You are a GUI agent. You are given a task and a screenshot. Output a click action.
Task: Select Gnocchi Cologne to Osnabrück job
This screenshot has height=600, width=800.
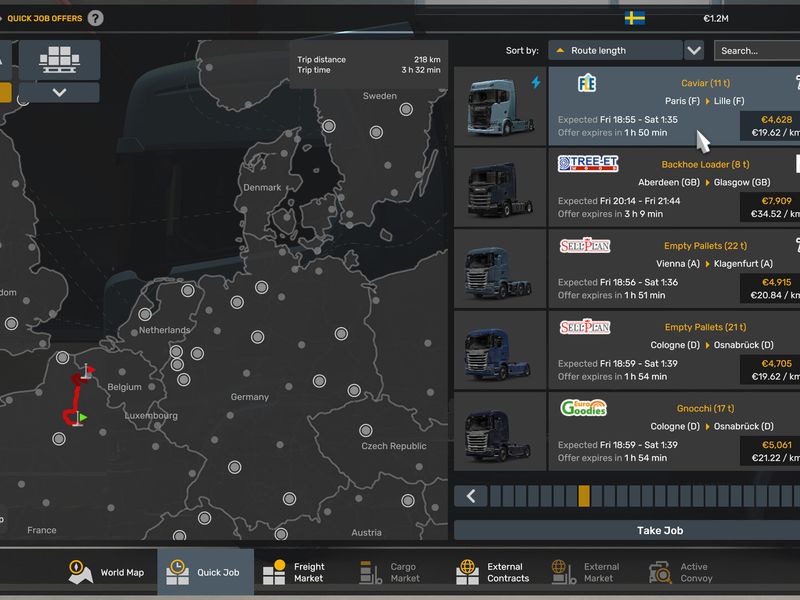(x=674, y=431)
